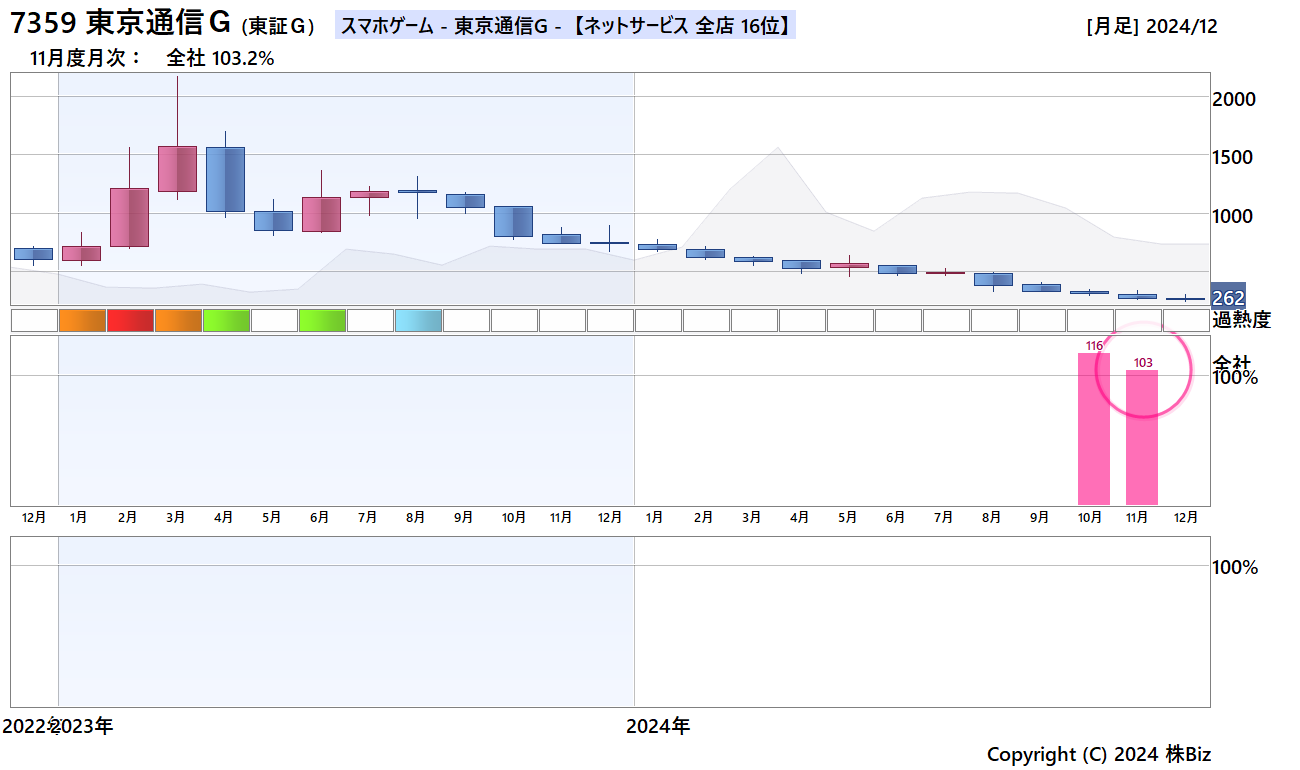The width and height of the screenshot is (1300, 770).
Task: Click the blue candlestick for October 2023
Action: coord(514,221)
